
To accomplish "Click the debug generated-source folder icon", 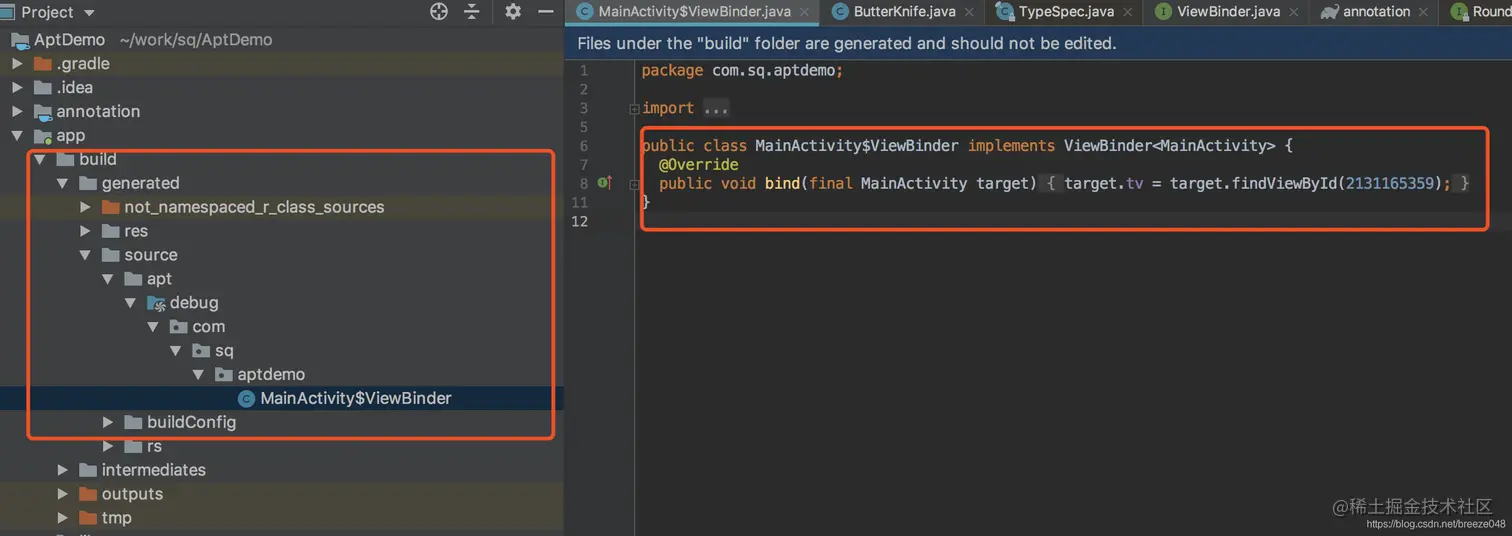I will 156,303.
